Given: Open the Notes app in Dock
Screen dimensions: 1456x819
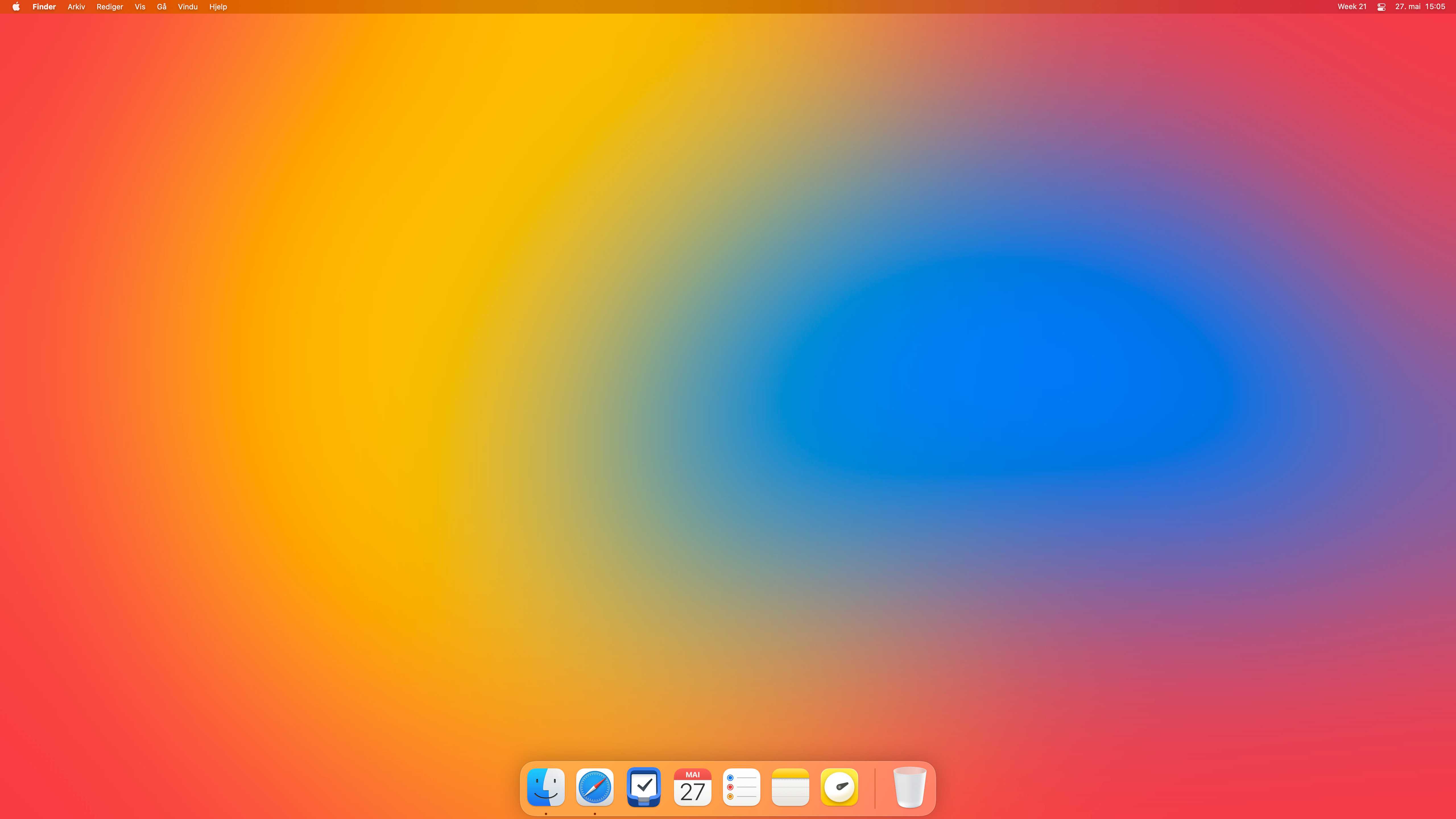Looking at the screenshot, I should [x=790, y=787].
